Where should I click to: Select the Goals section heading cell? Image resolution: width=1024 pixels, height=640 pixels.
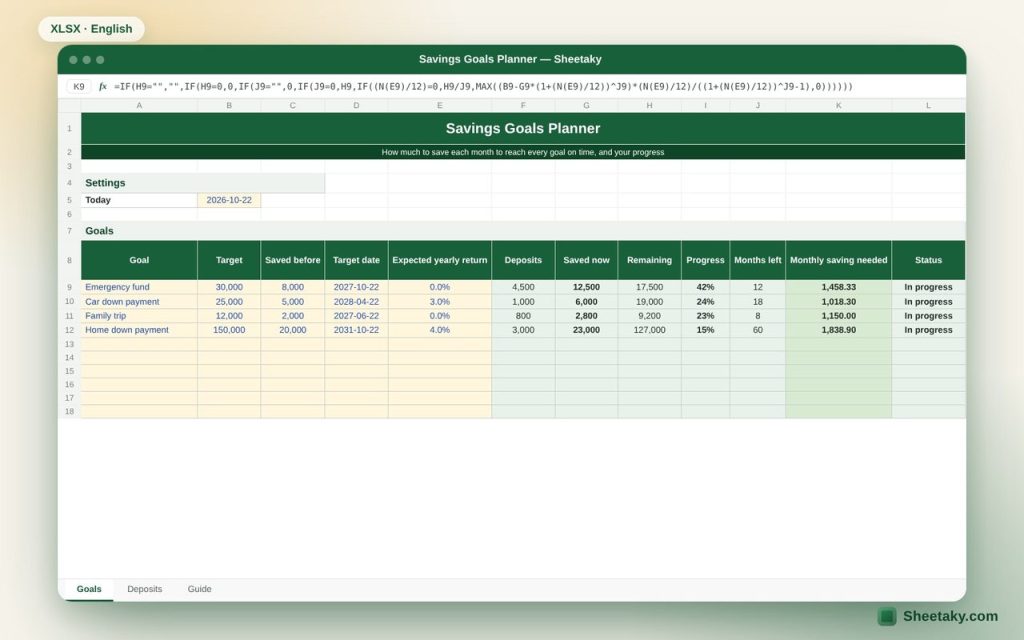click(x=523, y=231)
